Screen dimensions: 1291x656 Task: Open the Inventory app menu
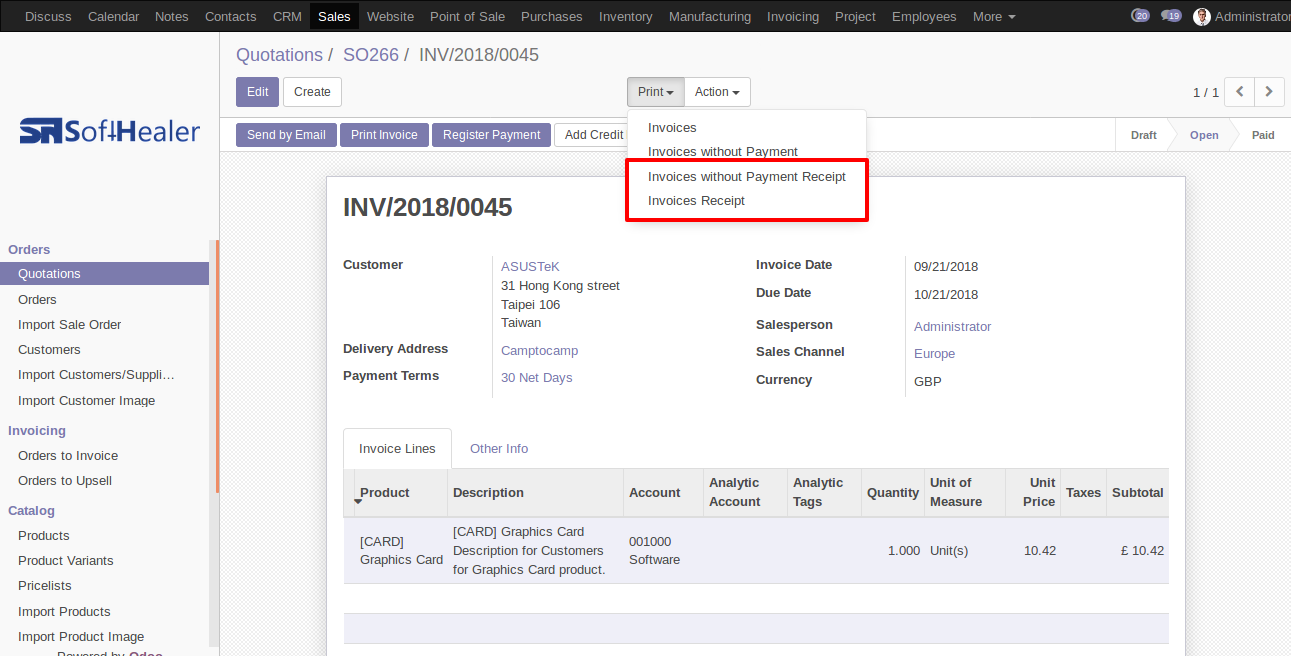click(625, 17)
